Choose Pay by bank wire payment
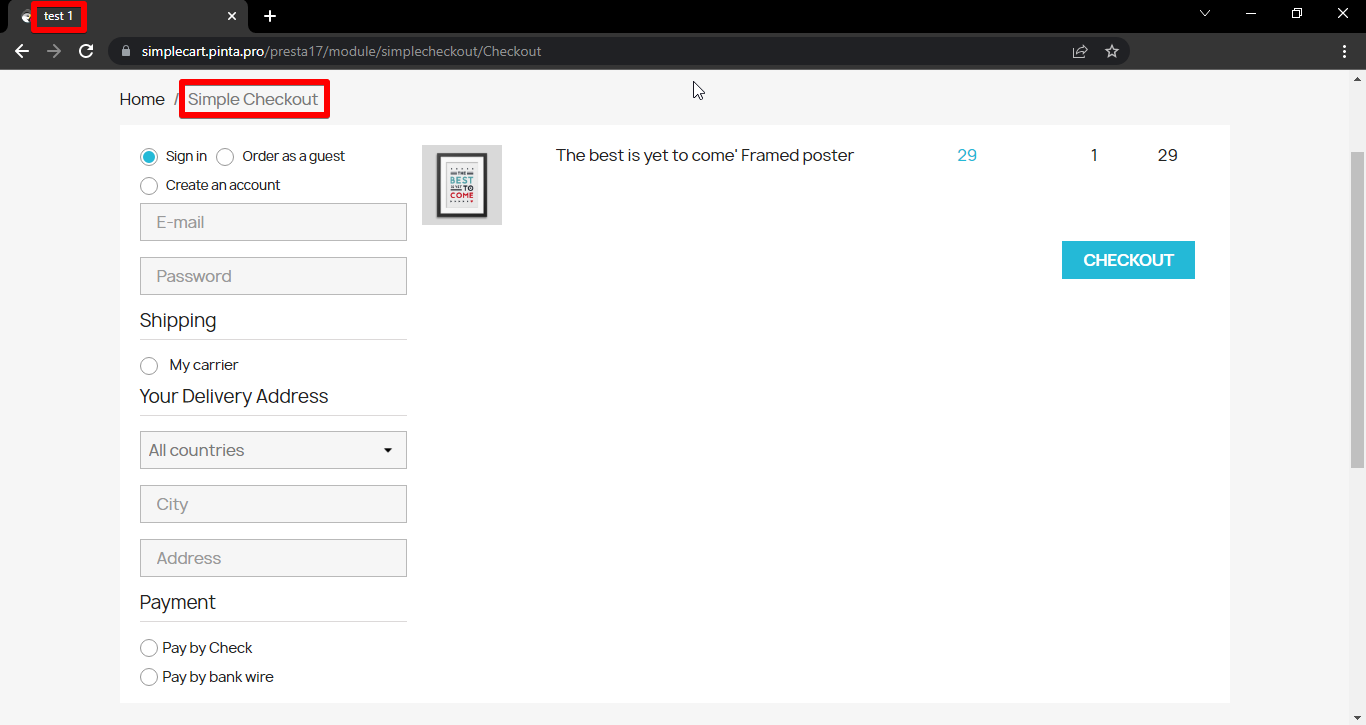The height and width of the screenshot is (725, 1366). [149, 677]
